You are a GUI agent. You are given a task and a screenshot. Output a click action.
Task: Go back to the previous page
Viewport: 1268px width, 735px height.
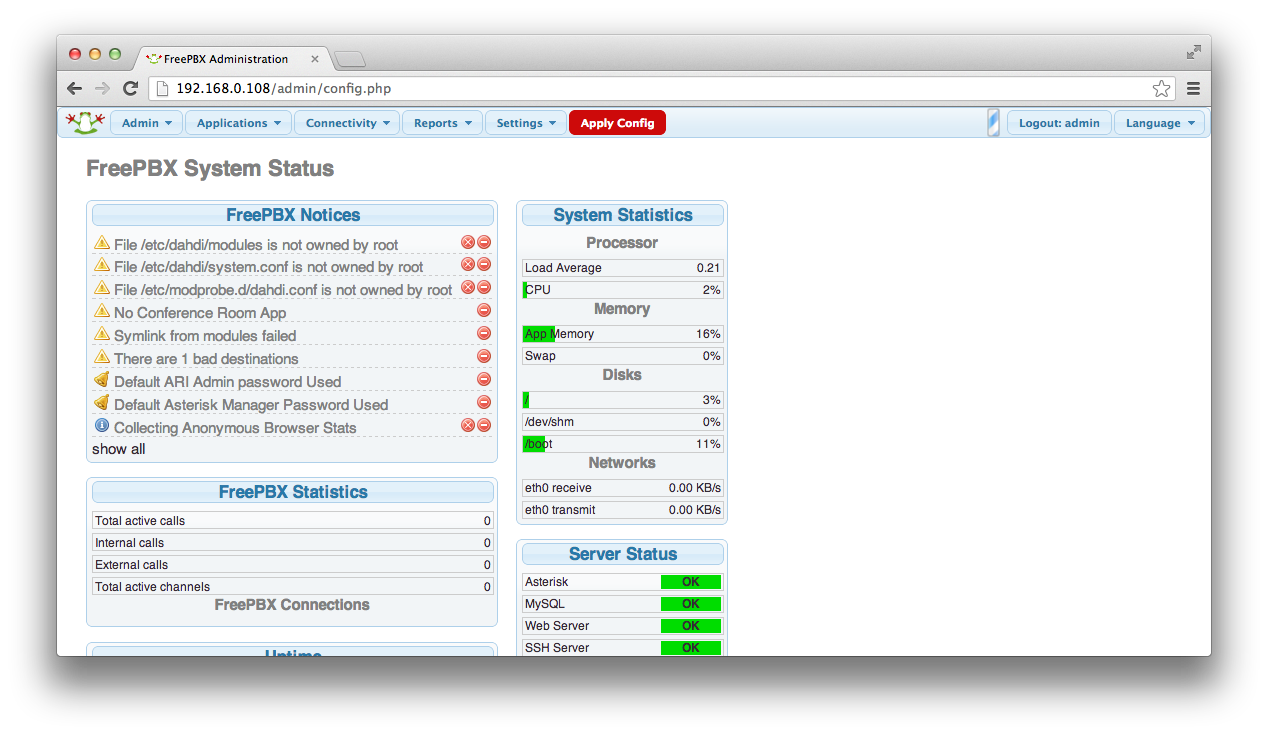click(74, 88)
